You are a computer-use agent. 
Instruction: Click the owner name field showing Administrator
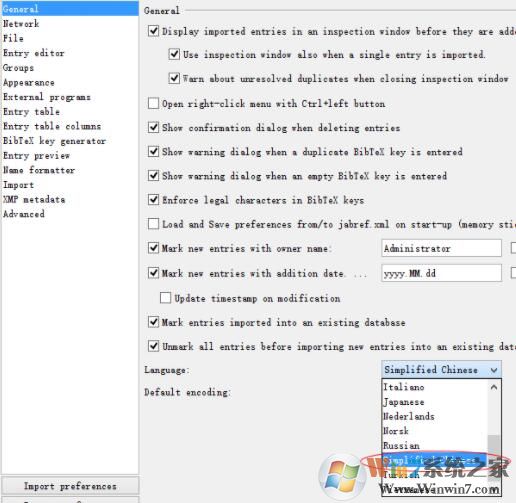coord(441,248)
